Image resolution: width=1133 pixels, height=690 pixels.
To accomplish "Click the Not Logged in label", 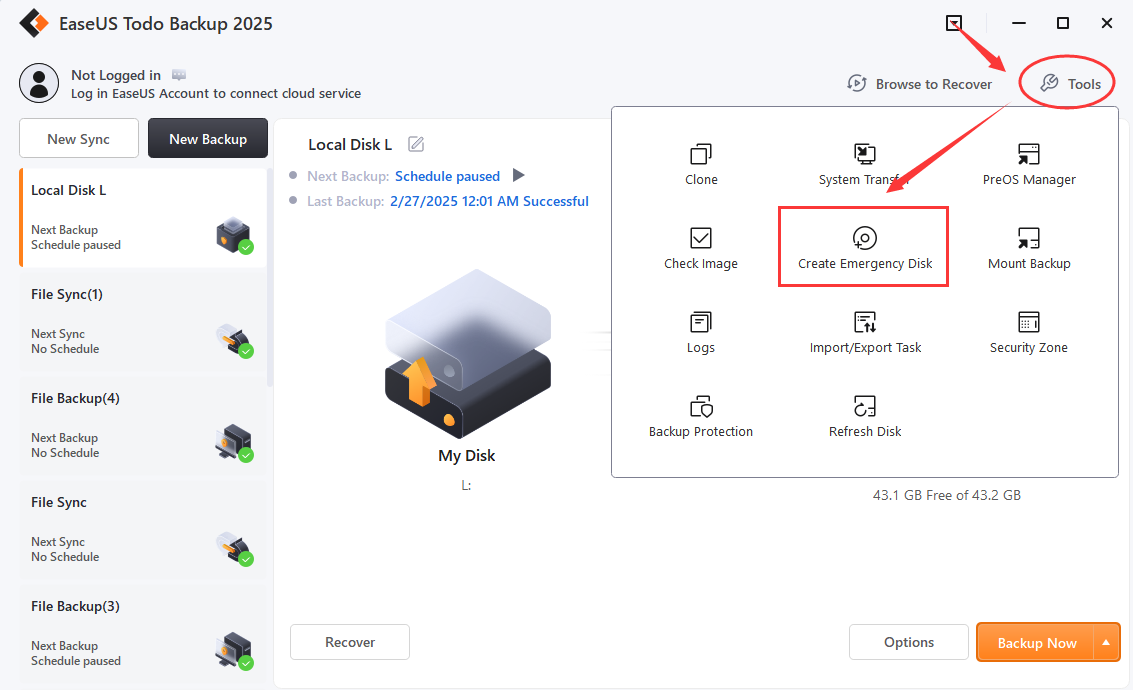I will (116, 75).
